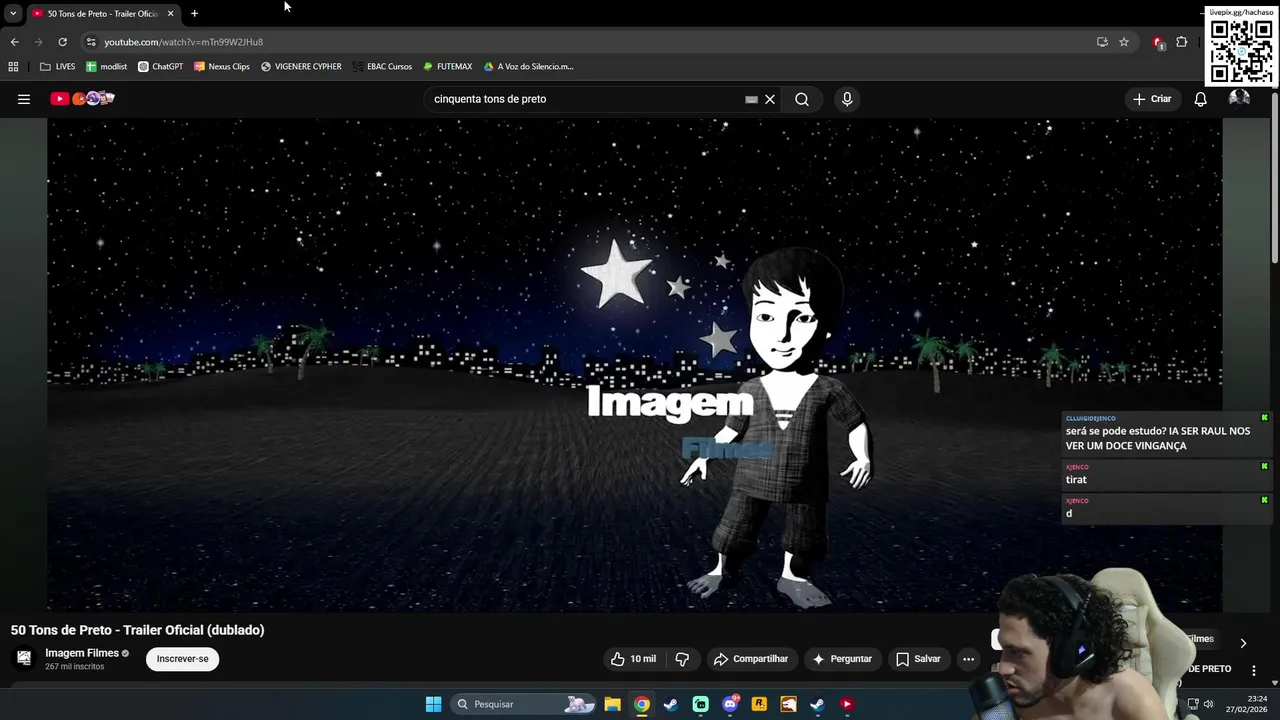Reload the current page
1280x720 pixels.
tap(62, 42)
